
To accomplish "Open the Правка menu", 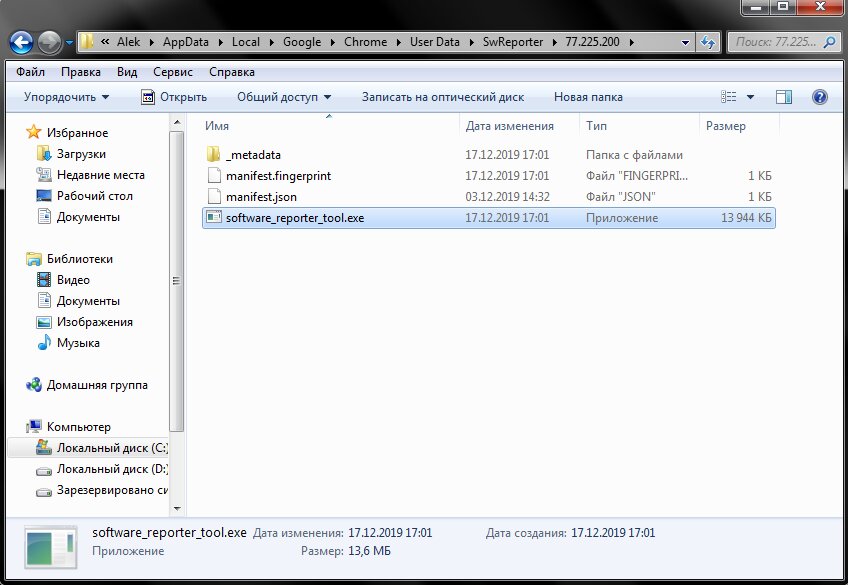I will pyautogui.click(x=81, y=72).
